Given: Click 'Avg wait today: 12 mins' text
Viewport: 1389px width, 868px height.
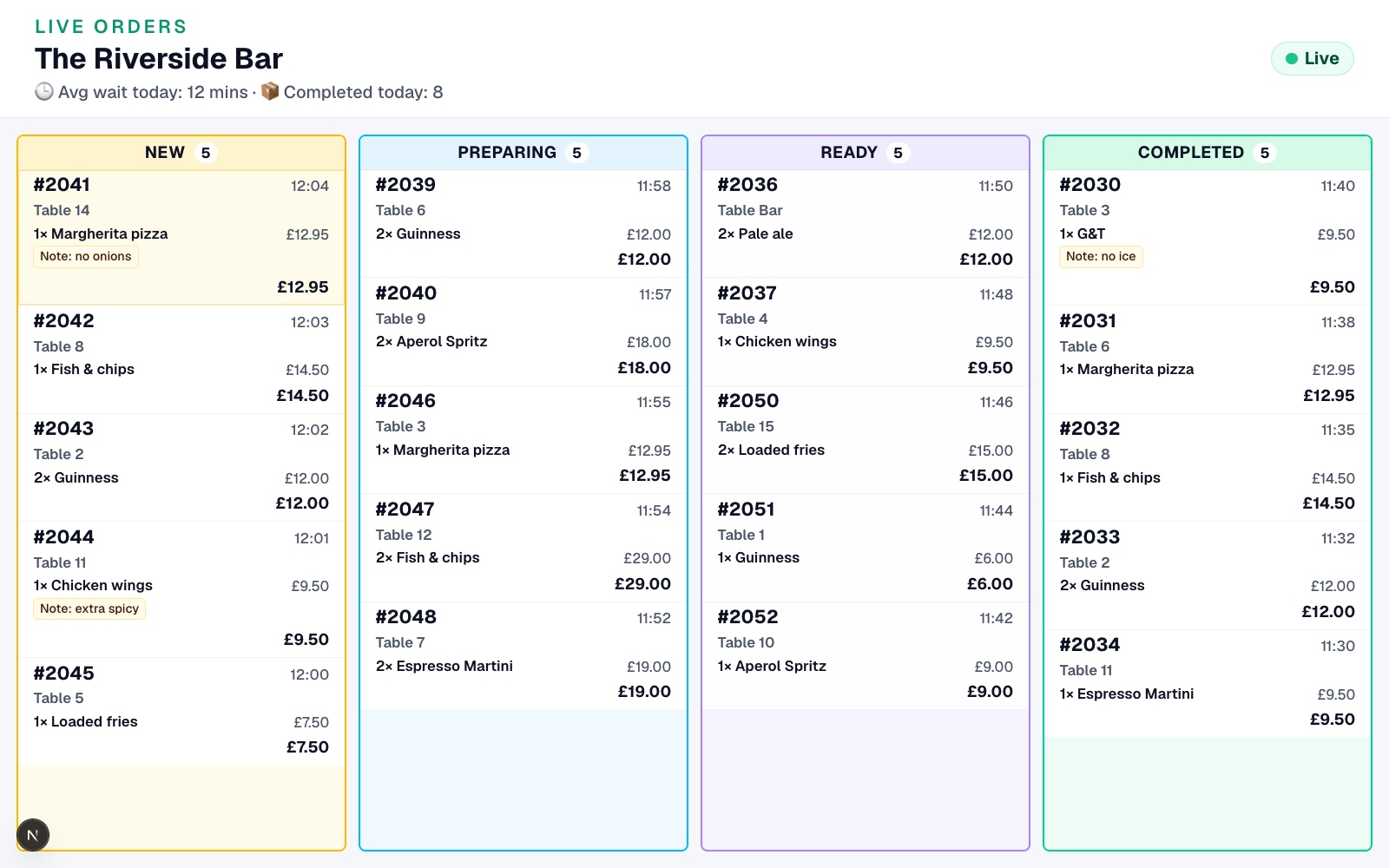Looking at the screenshot, I should click(153, 92).
